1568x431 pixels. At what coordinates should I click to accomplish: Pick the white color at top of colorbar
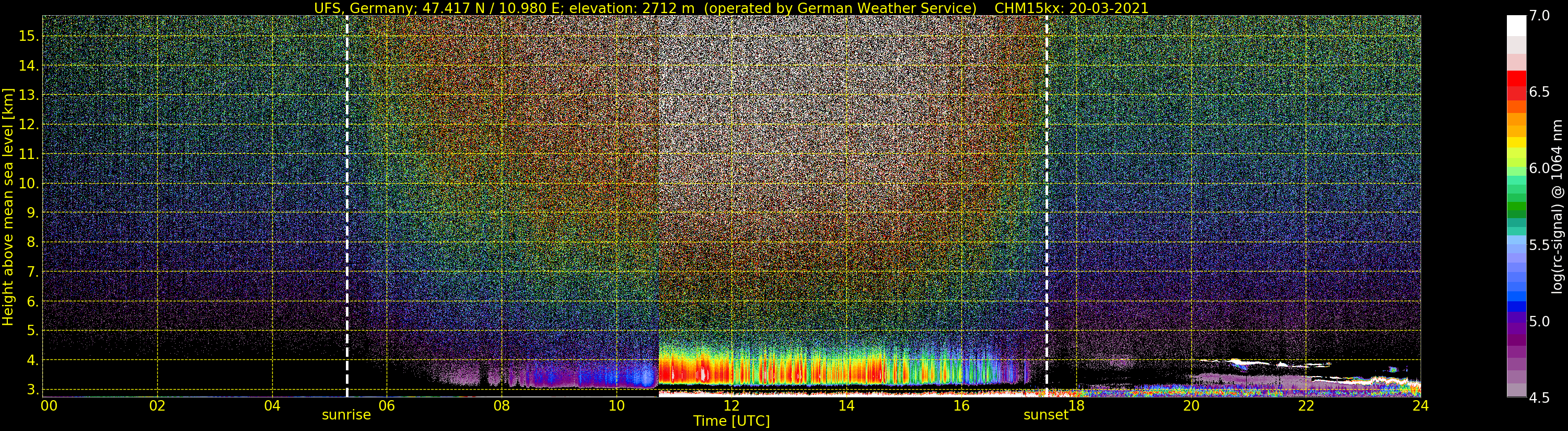click(1516, 25)
